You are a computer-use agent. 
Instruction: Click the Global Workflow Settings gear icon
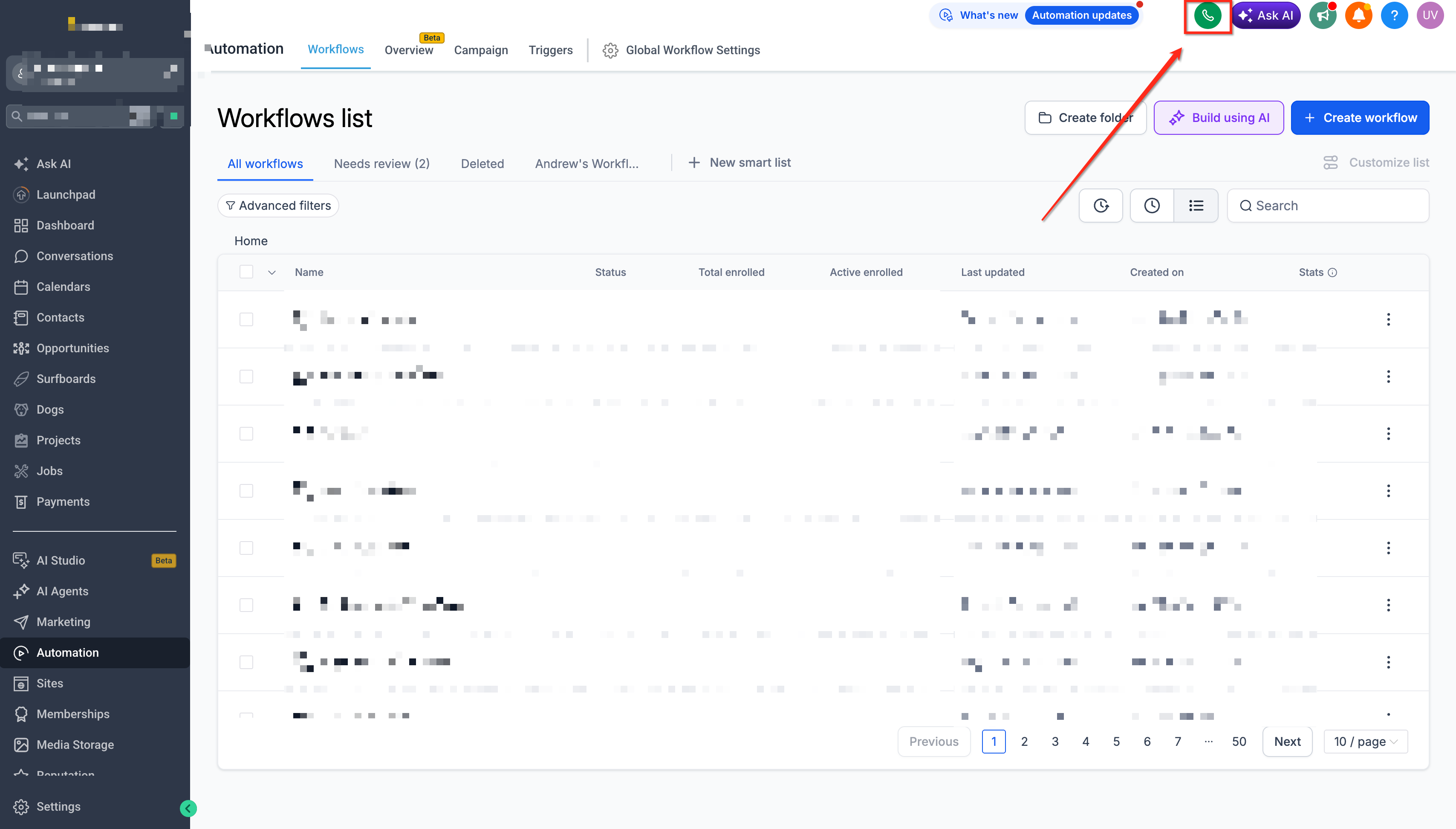(610, 50)
